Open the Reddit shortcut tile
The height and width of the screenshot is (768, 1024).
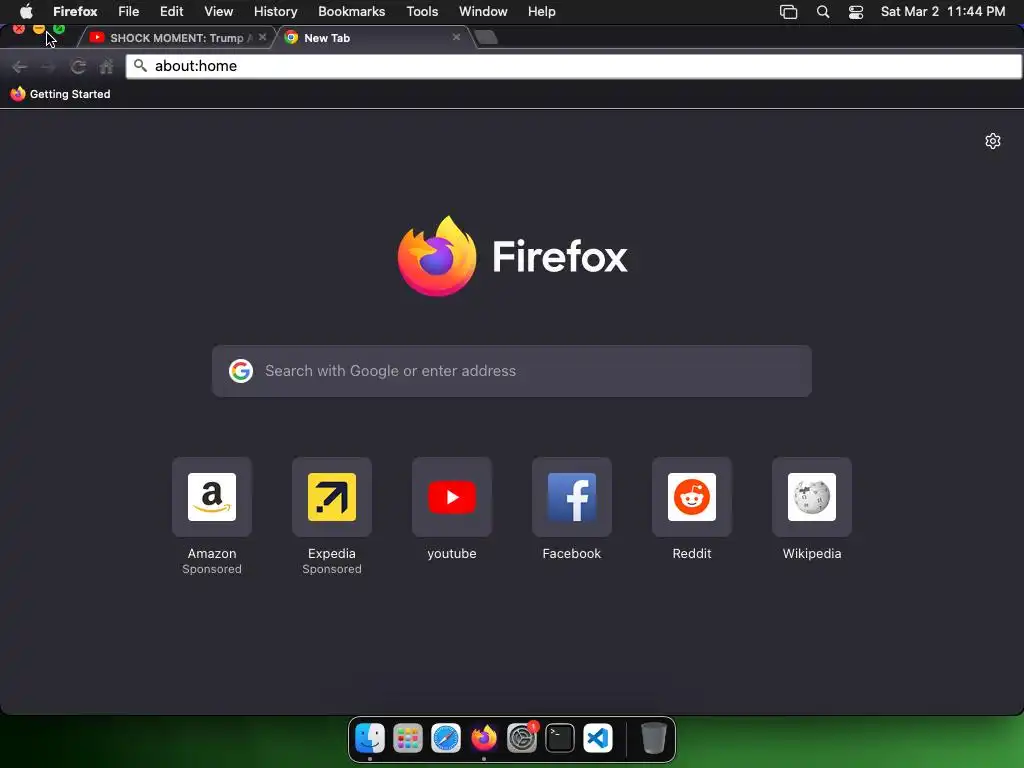tap(692, 497)
